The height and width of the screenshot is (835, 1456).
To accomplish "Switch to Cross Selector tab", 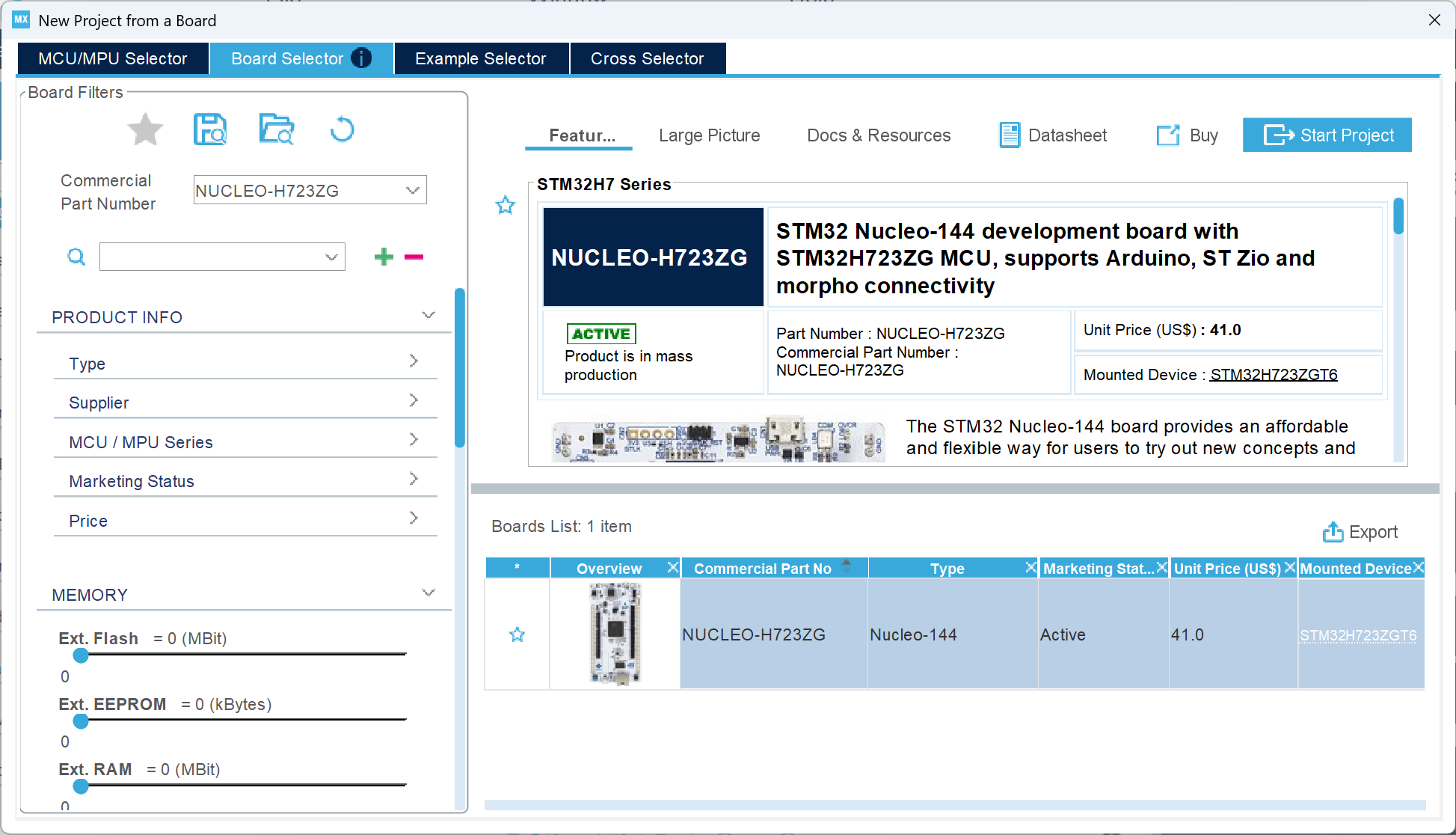I will [648, 58].
